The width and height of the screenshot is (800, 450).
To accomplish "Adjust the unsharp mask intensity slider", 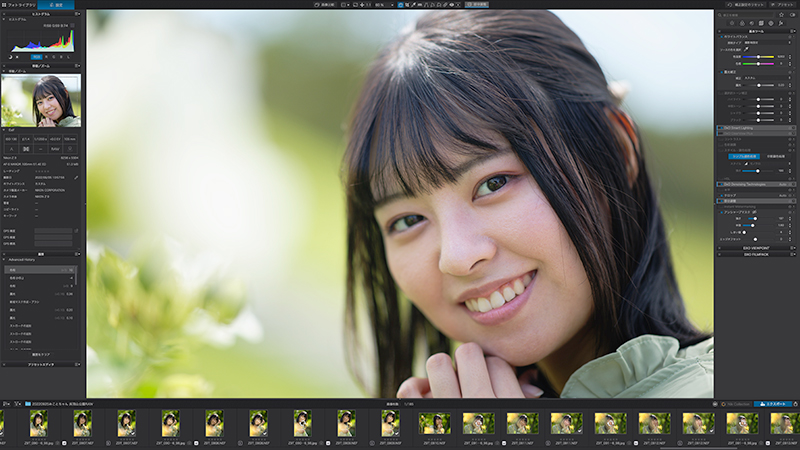I will click(753, 218).
